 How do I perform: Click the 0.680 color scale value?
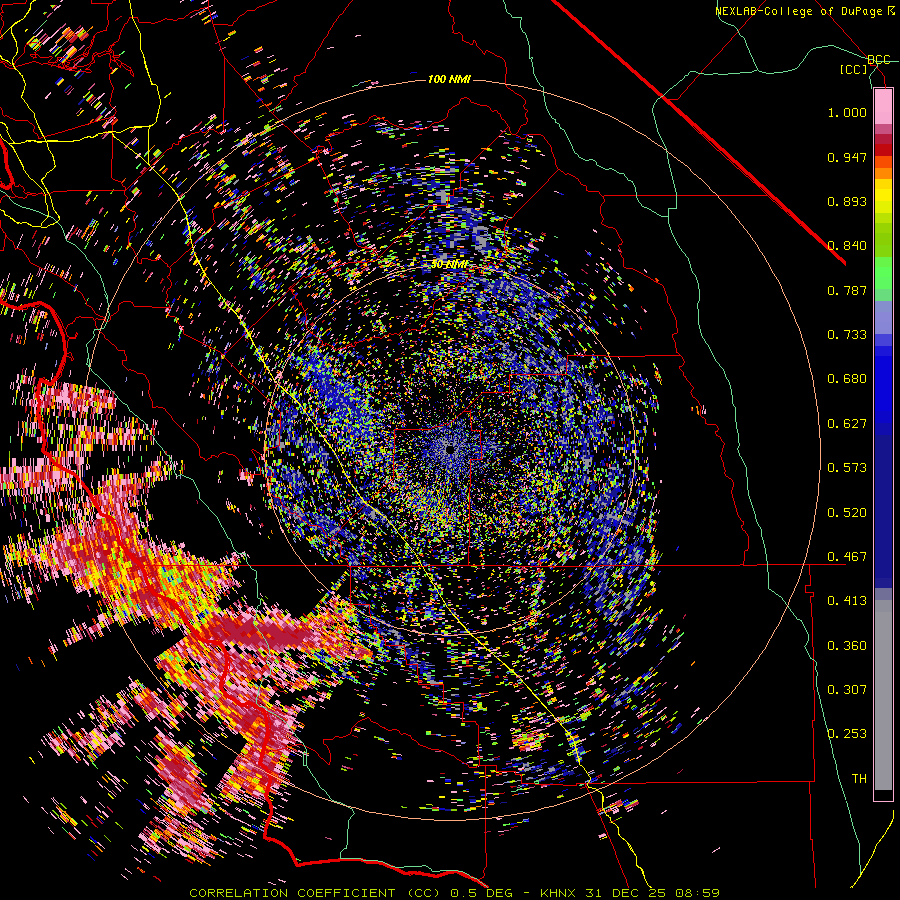pyautogui.click(x=847, y=379)
